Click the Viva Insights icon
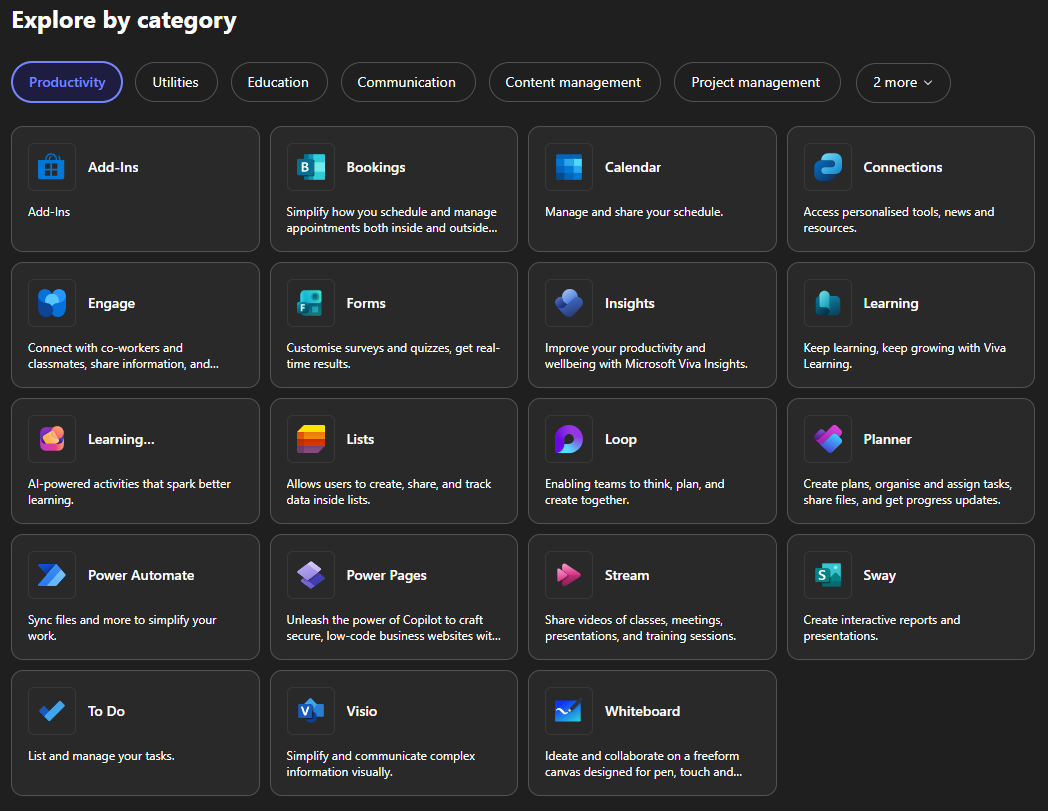This screenshot has width=1048, height=811. tap(569, 303)
